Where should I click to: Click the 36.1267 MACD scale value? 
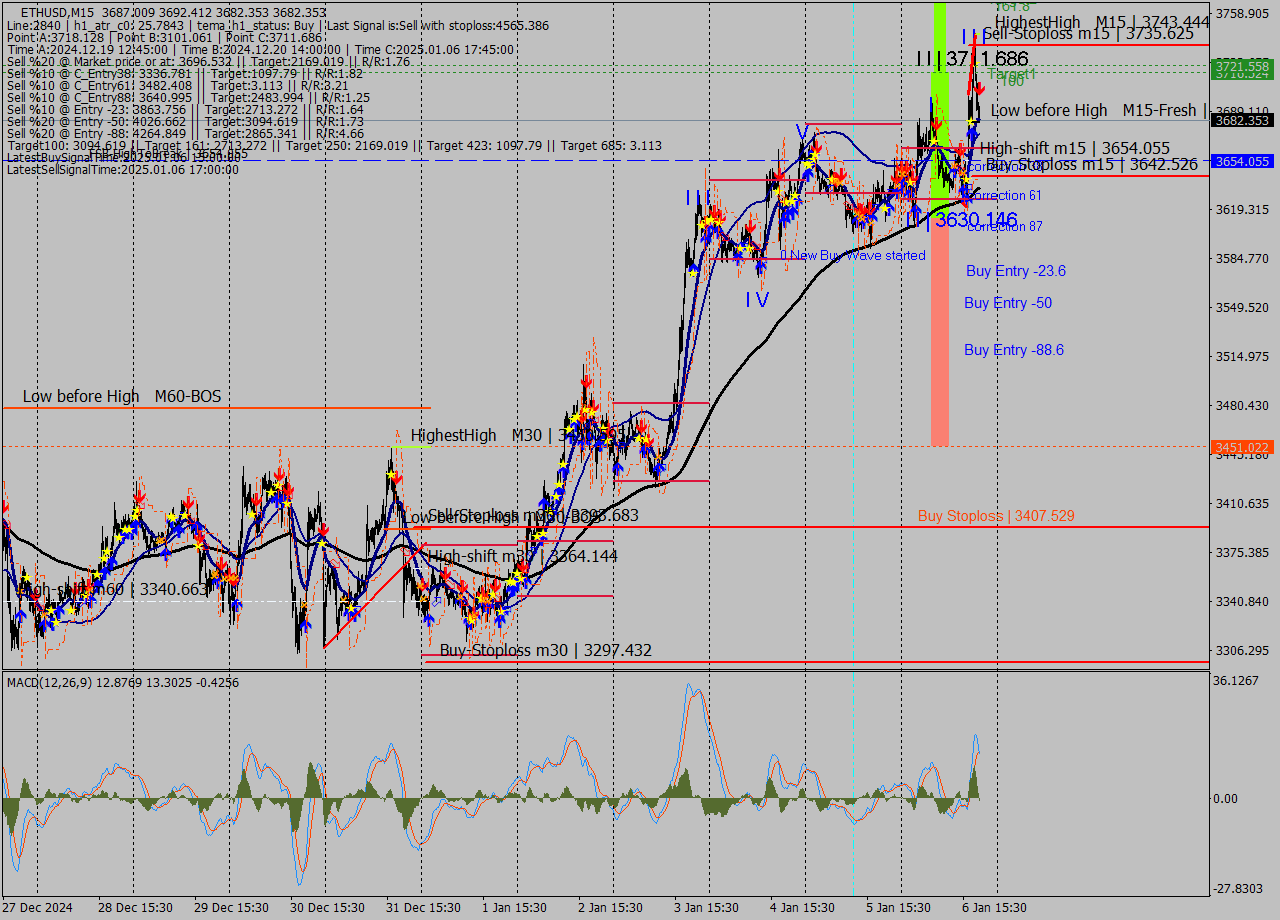(1236, 681)
